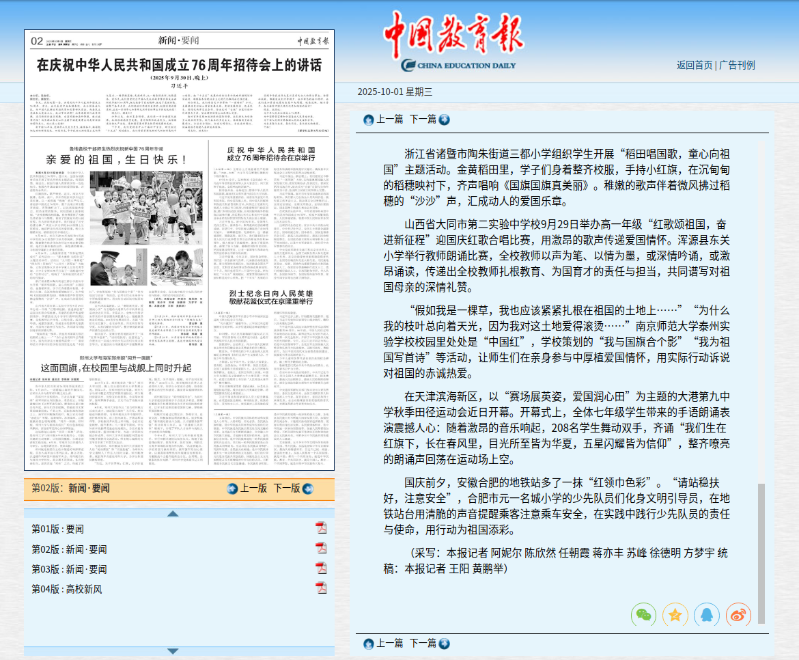The image size is (799, 660).
Task: Open 第04版 高校新风 in page list
Action: pos(68,589)
